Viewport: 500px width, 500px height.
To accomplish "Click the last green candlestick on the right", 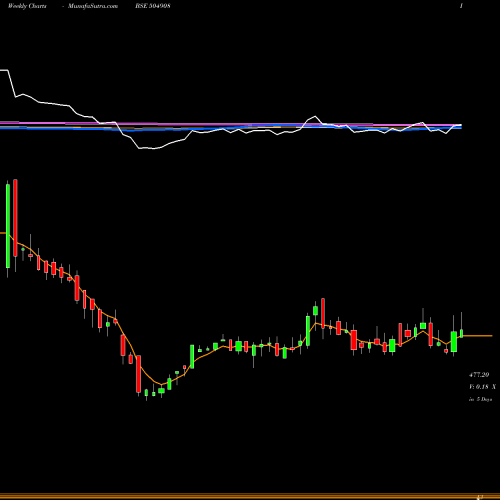I will pyautogui.click(x=462, y=333).
